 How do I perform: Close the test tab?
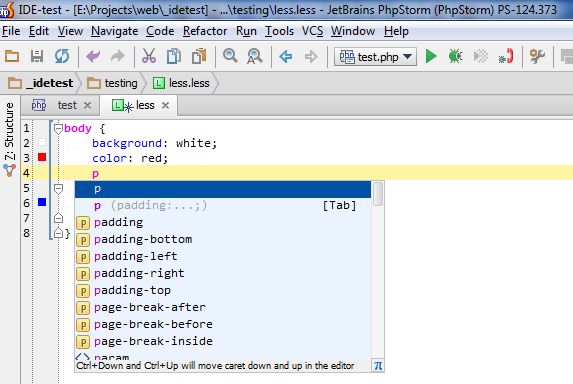[x=87, y=106]
